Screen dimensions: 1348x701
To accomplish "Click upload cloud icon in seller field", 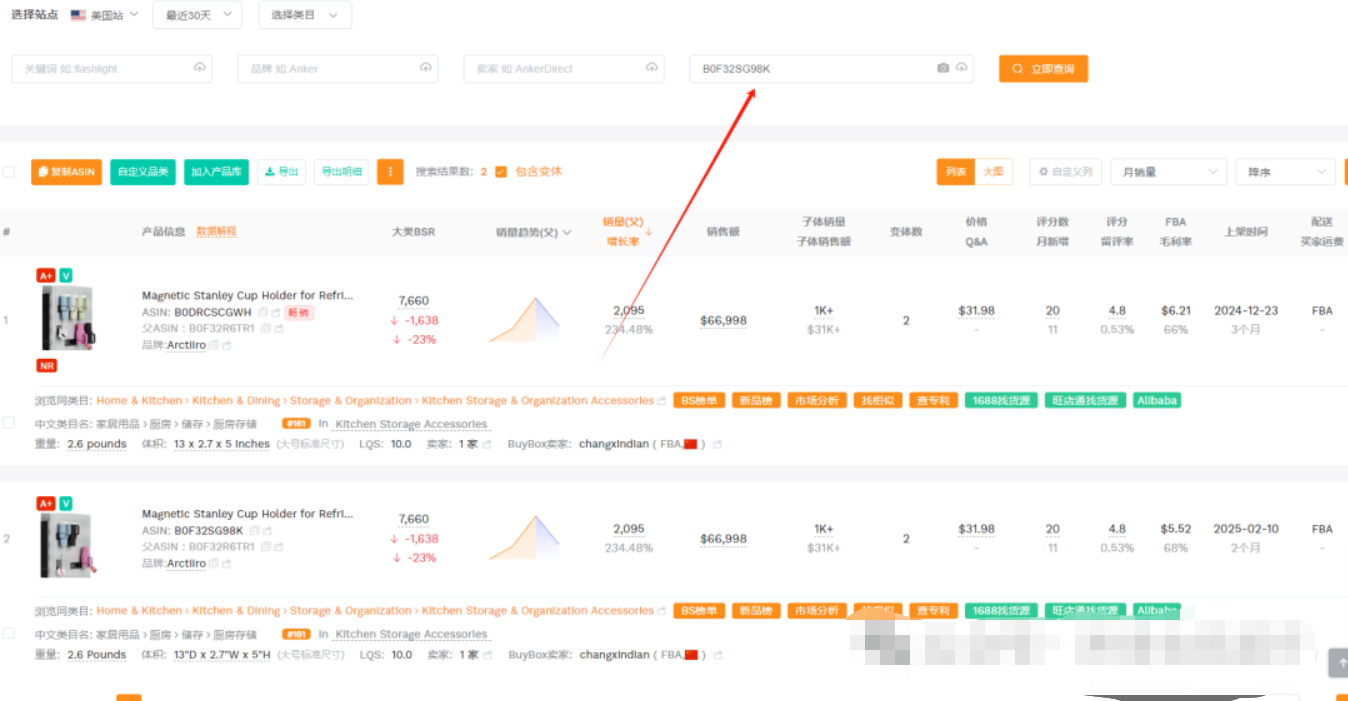I will point(652,67).
